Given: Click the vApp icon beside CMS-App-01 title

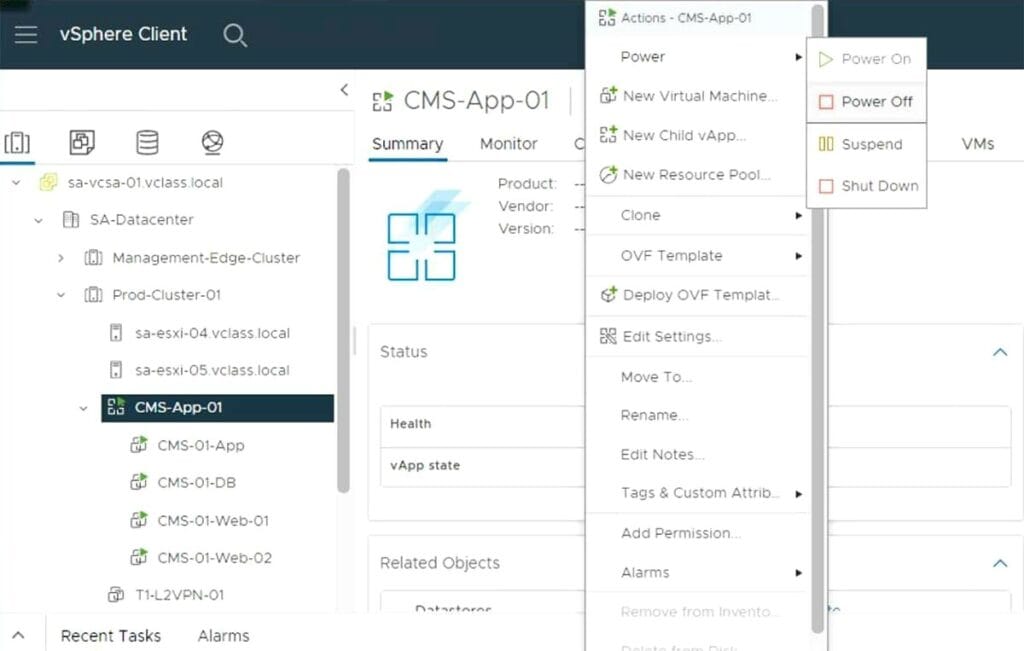Looking at the screenshot, I should pos(383,100).
